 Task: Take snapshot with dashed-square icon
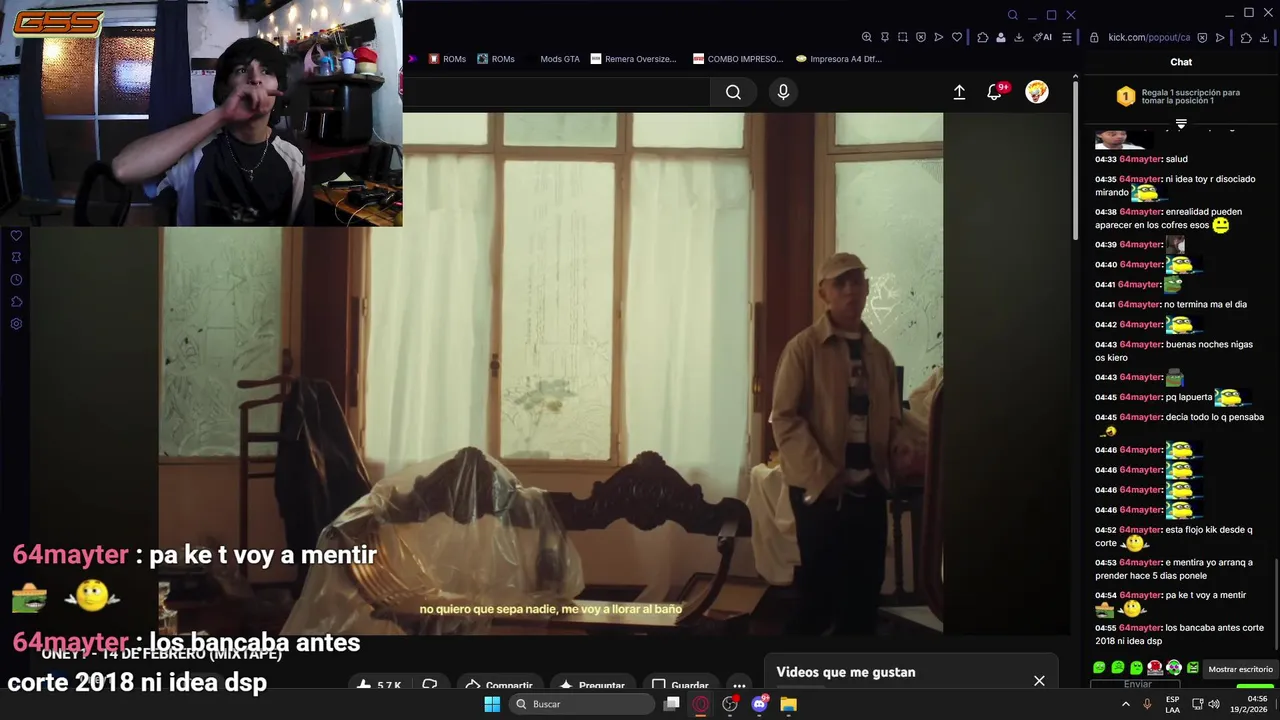[903, 37]
